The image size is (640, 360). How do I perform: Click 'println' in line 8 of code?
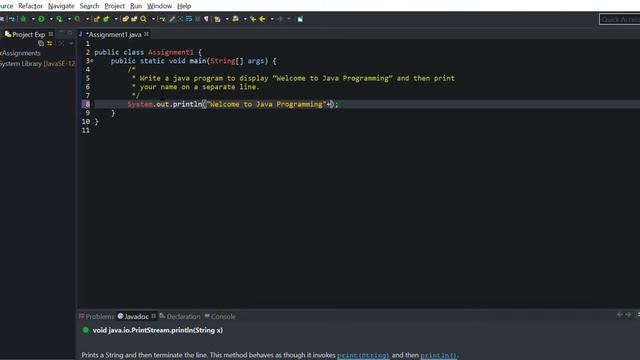point(187,104)
